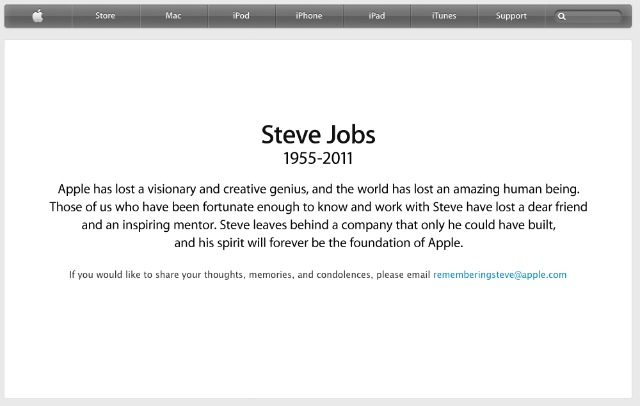The height and width of the screenshot is (406, 640).
Task: Open the Support nav tab
Action: 511,16
